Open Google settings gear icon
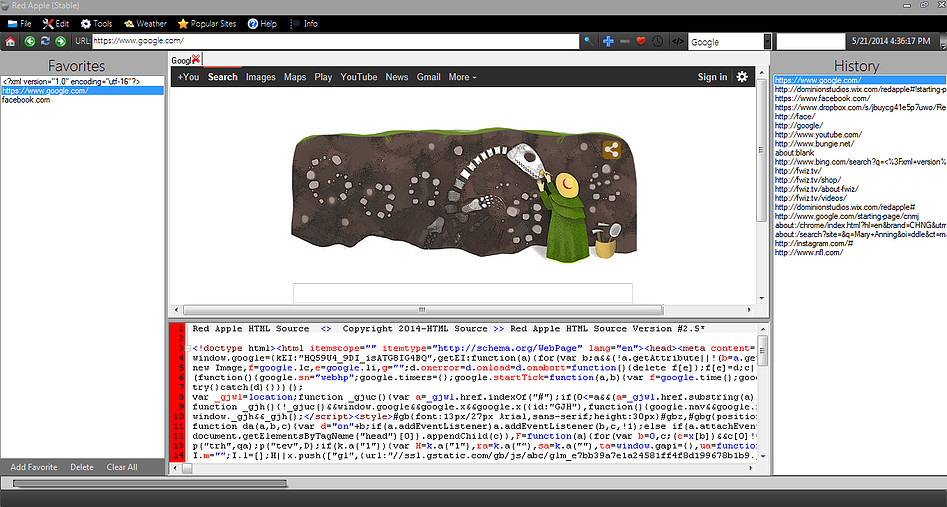 742,77
